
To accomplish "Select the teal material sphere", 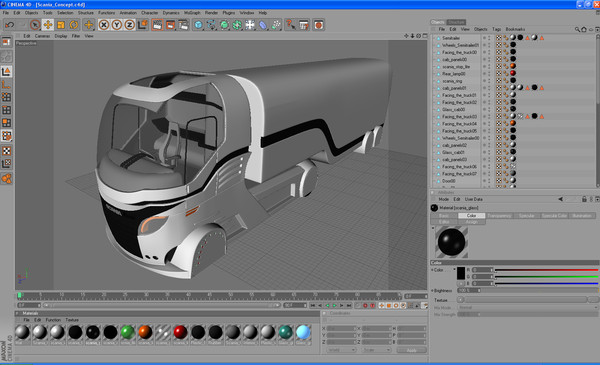I will tap(285, 332).
